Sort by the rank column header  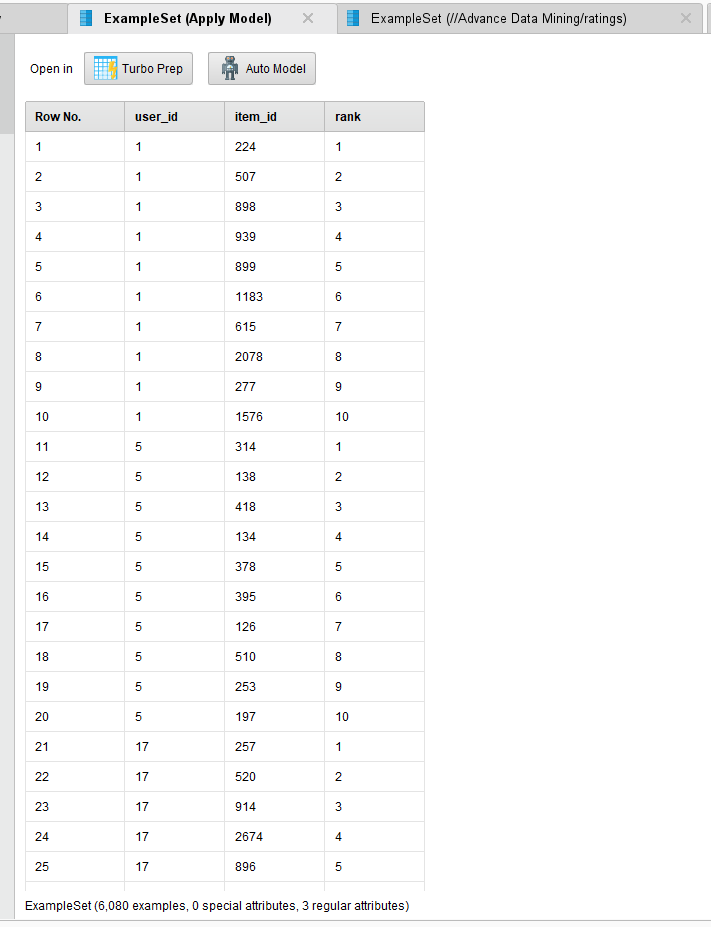click(375, 116)
